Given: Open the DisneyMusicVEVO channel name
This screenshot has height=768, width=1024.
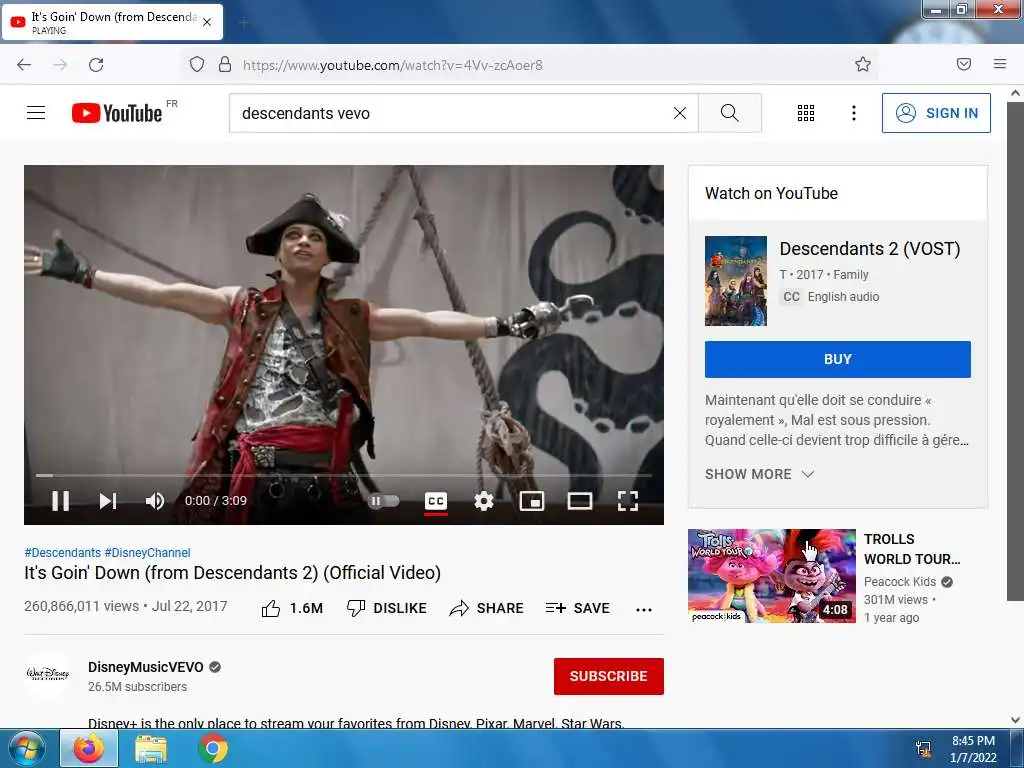Looking at the screenshot, I should click(146, 667).
